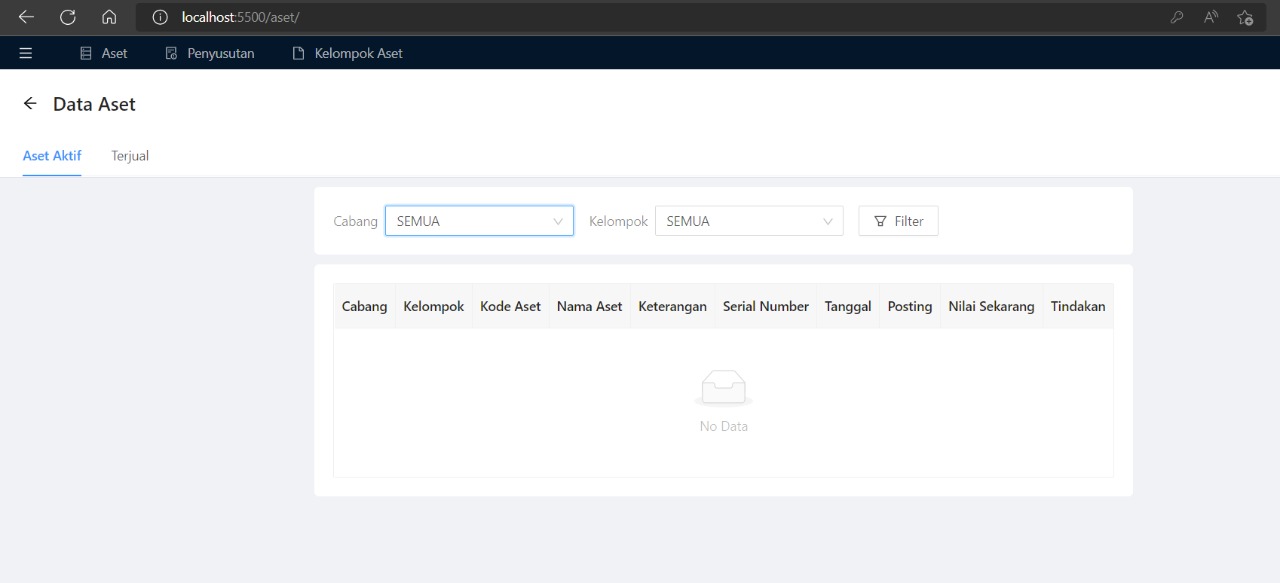Add page to favorites star icon
The height and width of the screenshot is (583, 1280).
[x=1245, y=17]
